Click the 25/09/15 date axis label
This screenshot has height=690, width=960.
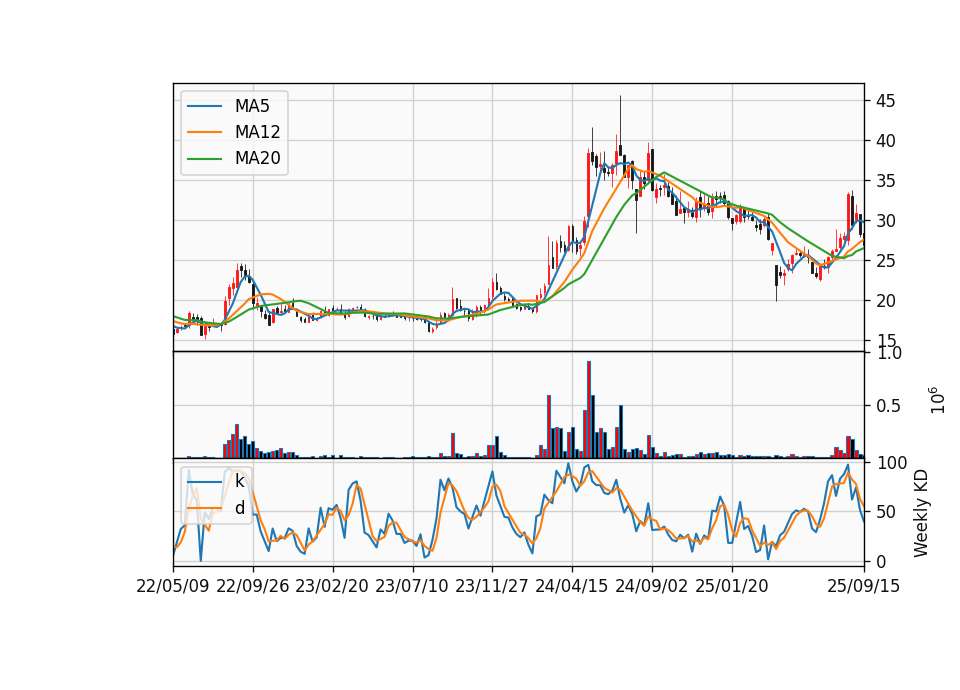click(x=864, y=586)
